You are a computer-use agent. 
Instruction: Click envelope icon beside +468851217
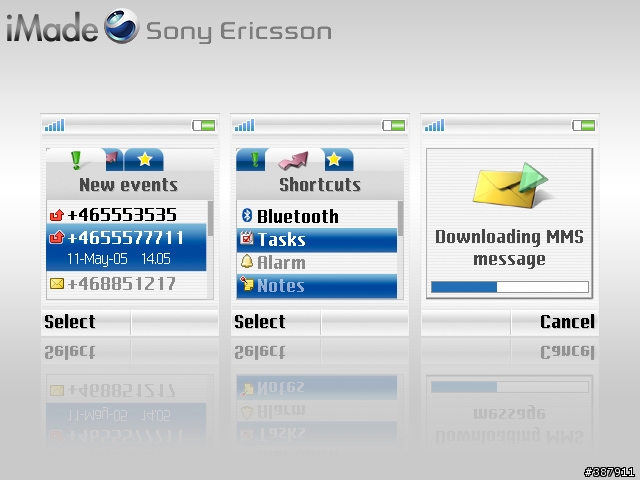point(57,283)
